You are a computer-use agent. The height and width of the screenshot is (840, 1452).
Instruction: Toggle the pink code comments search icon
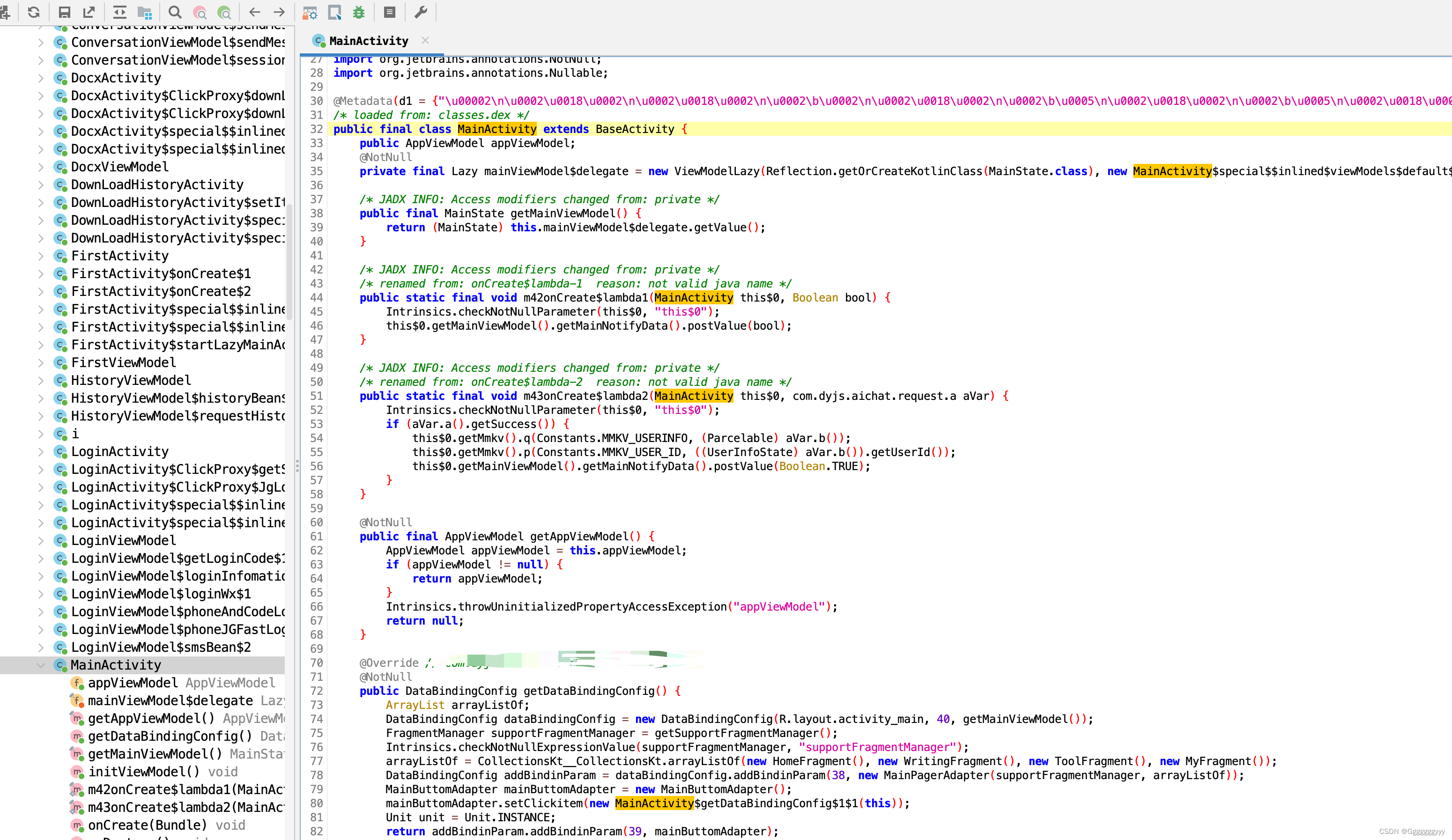point(200,12)
